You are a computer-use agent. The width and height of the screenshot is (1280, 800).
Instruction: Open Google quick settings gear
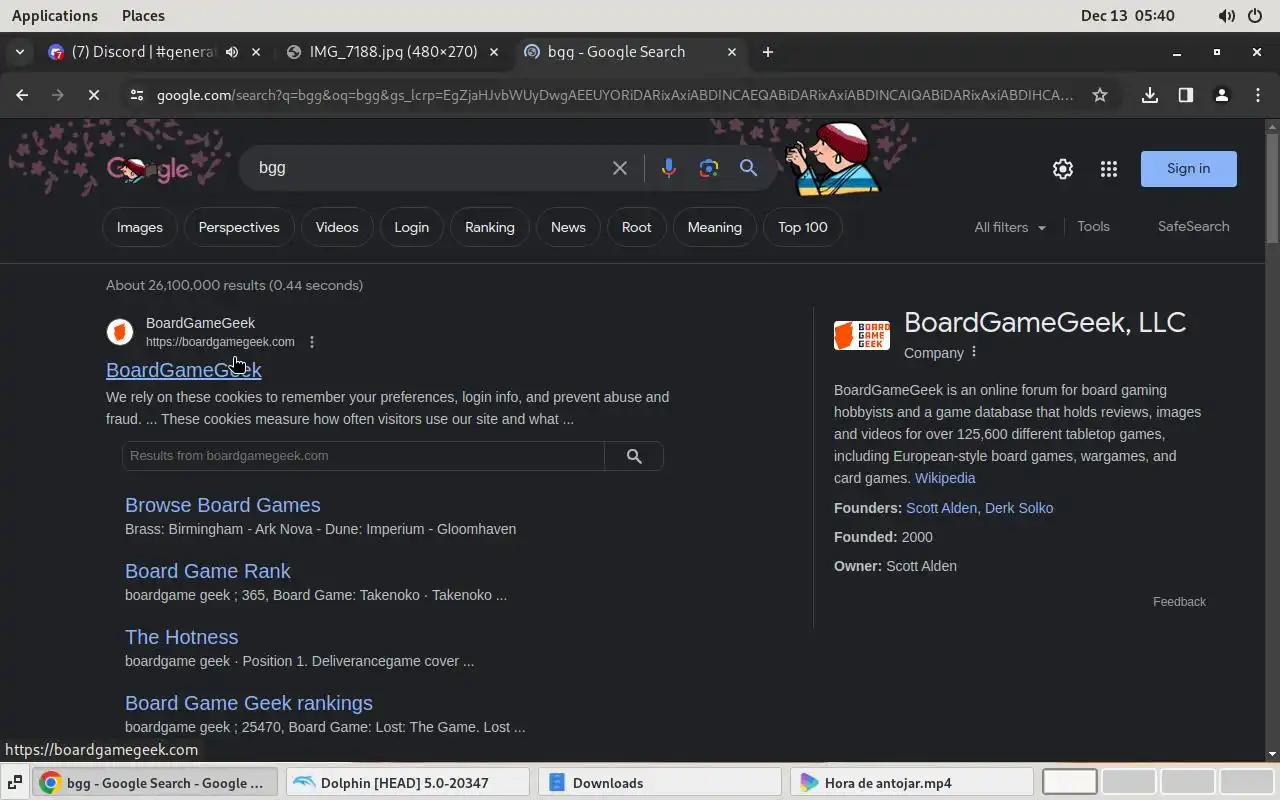tap(1063, 169)
